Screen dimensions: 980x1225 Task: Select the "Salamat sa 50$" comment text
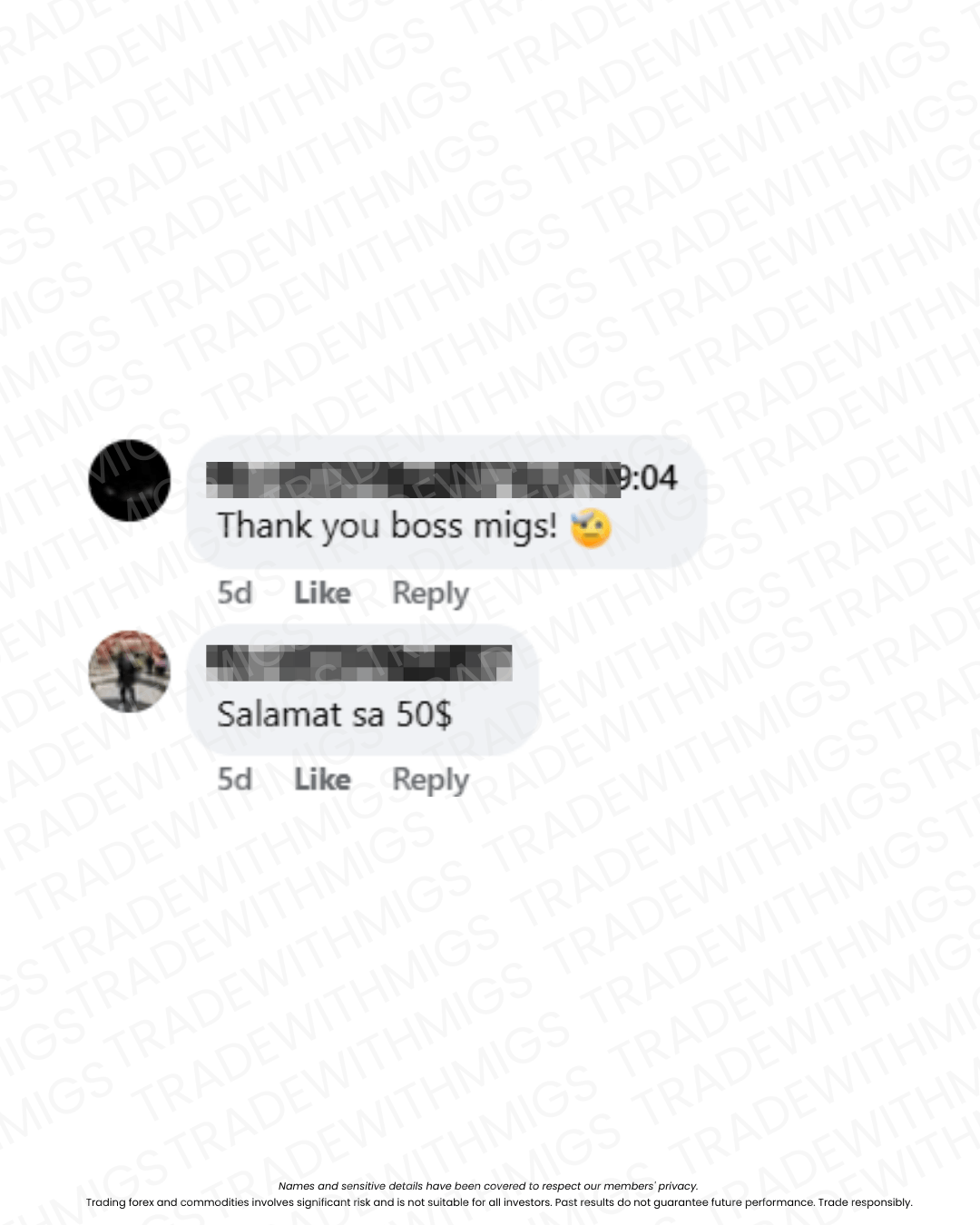click(334, 714)
